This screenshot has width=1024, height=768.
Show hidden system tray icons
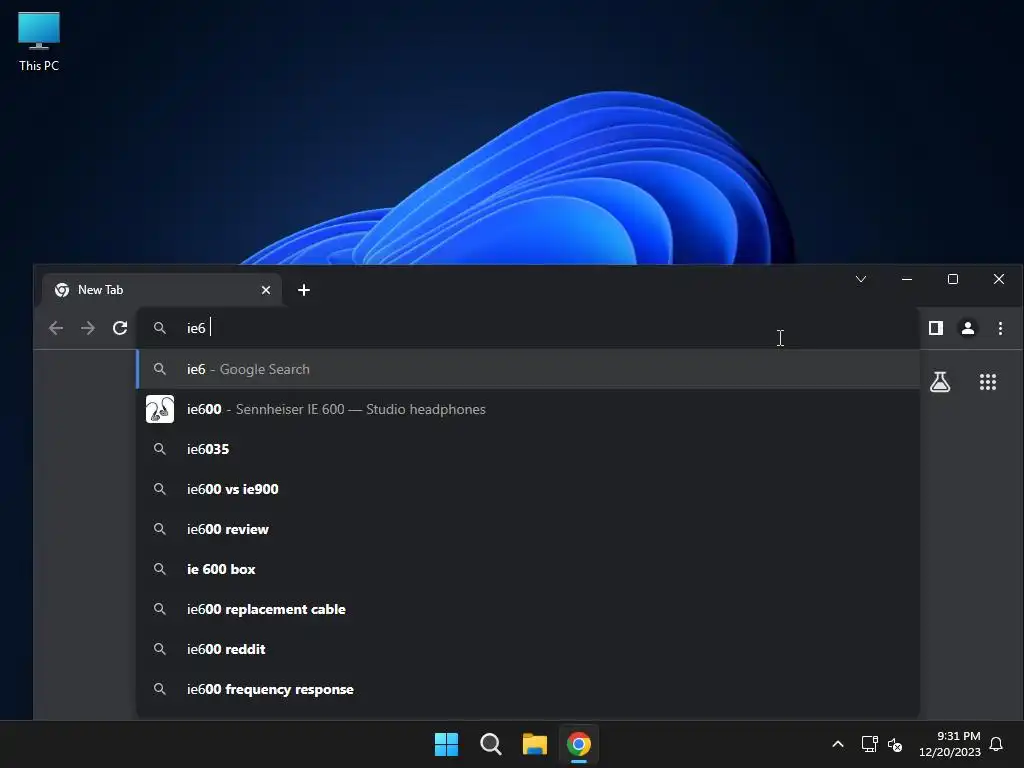coord(838,744)
